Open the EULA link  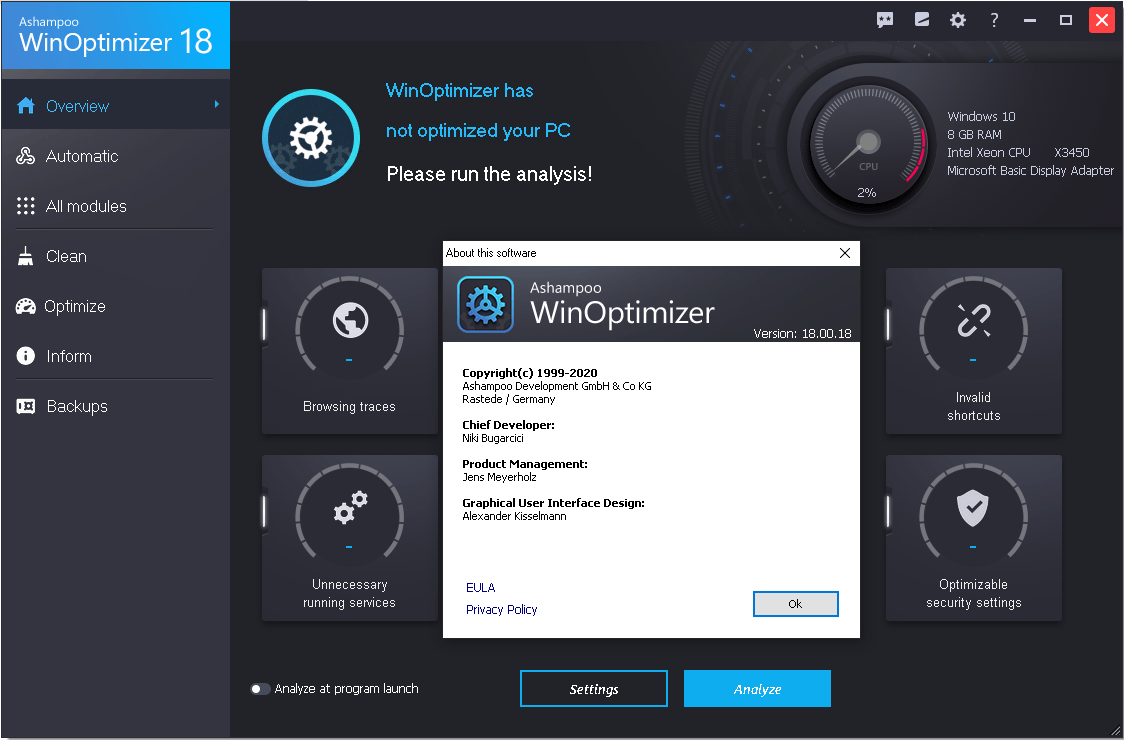click(480, 588)
